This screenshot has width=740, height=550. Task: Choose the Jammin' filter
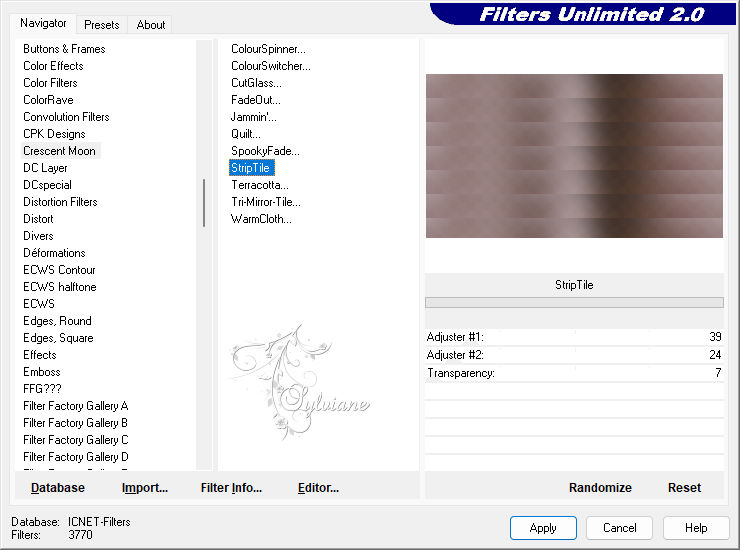[253, 117]
